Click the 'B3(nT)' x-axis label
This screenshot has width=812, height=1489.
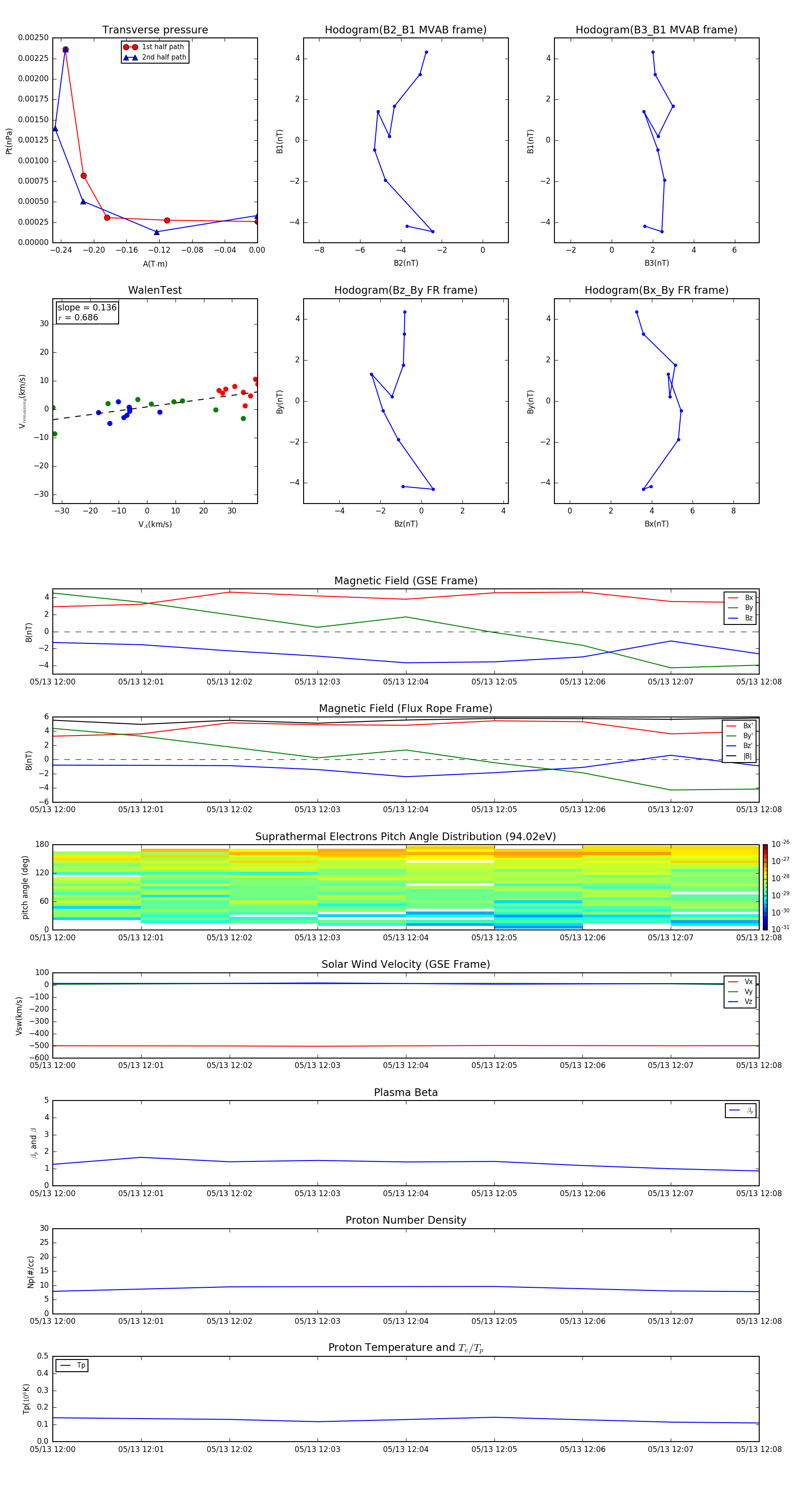pos(656,263)
